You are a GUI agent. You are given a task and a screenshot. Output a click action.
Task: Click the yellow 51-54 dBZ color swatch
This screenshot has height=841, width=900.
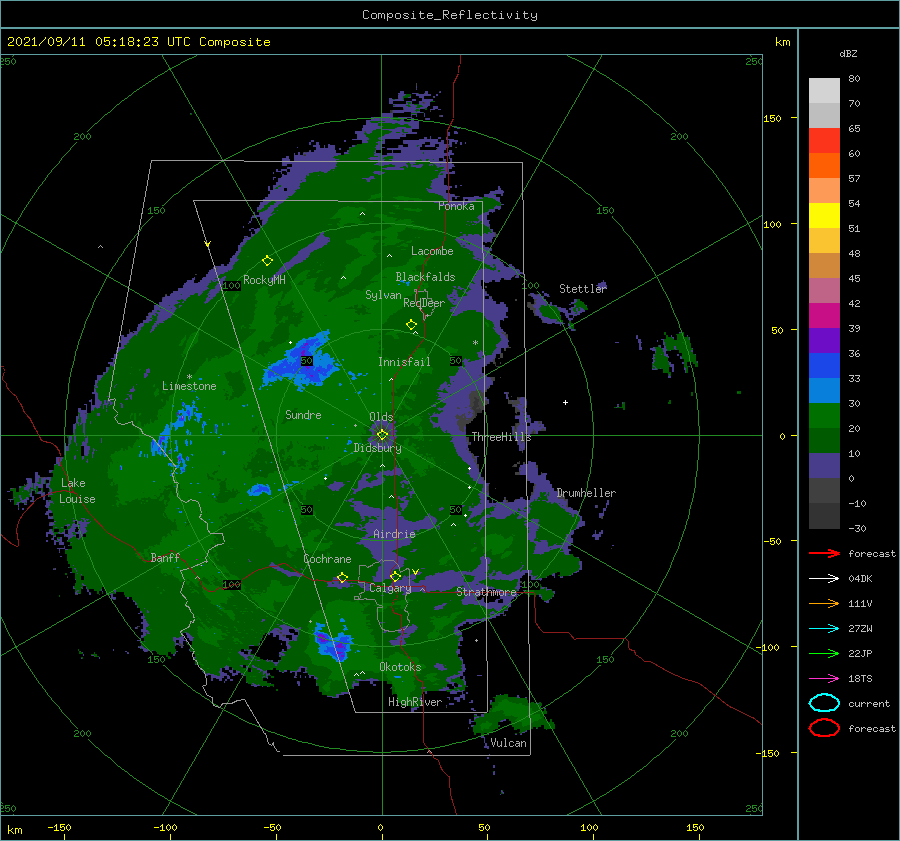click(x=824, y=216)
